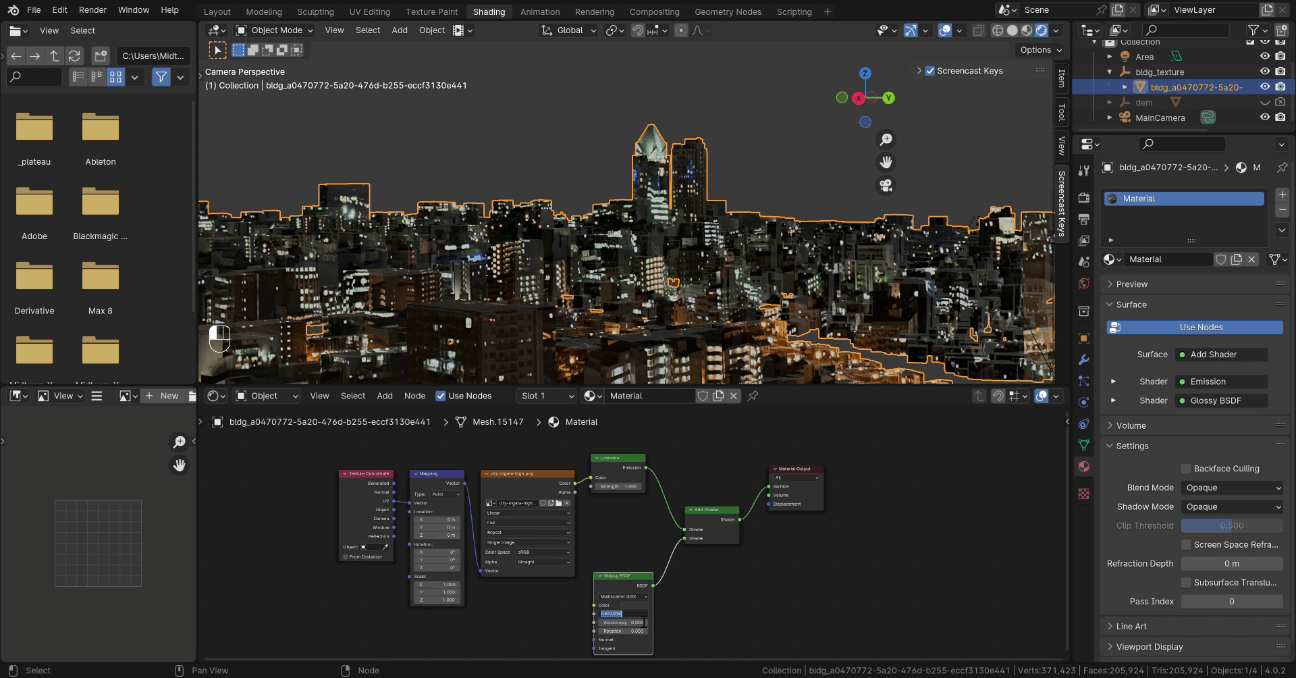The image size is (1296, 678).
Task: Add new collection in outliner
Action: [1280, 30]
